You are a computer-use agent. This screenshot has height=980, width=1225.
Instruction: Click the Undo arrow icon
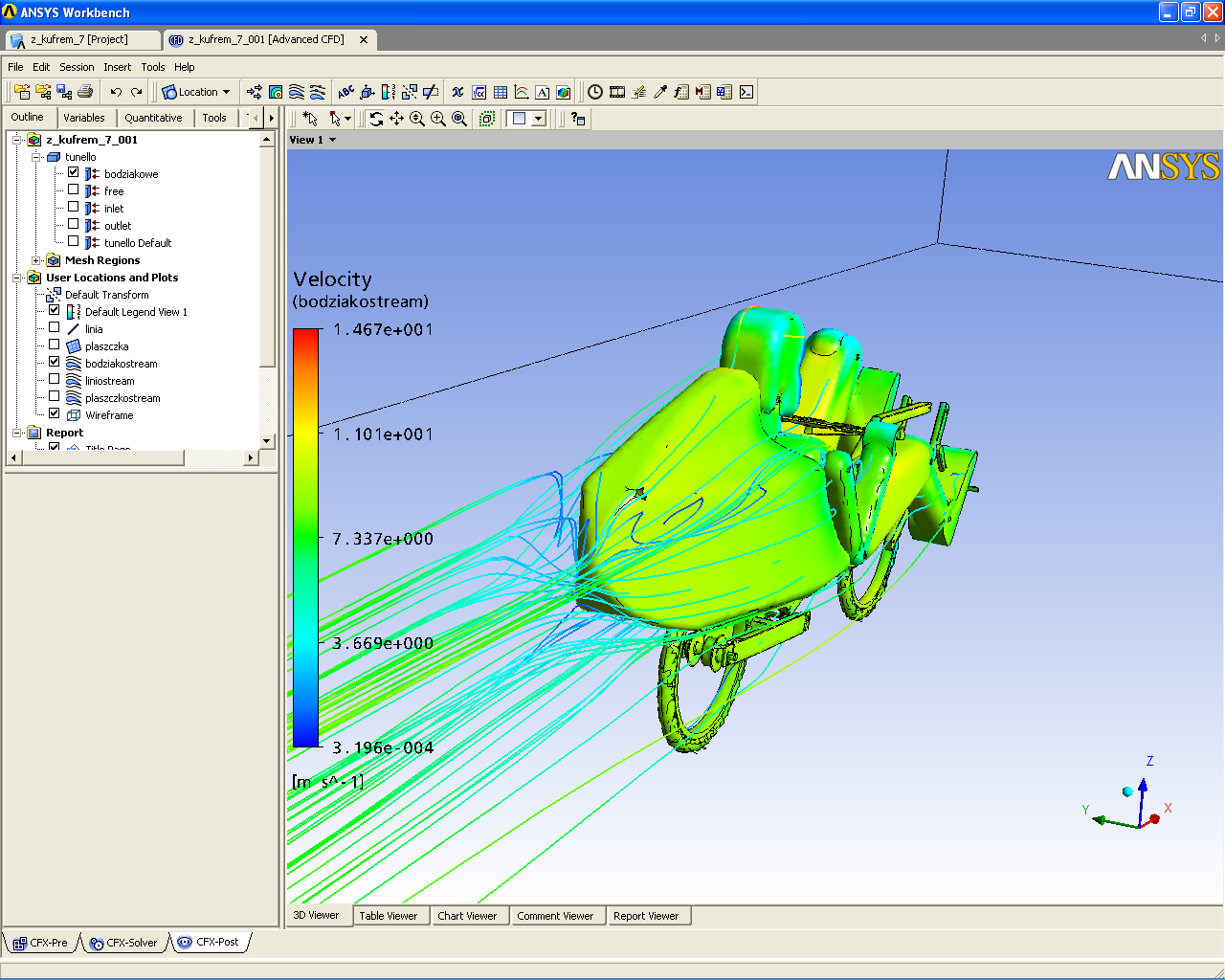coord(116,92)
